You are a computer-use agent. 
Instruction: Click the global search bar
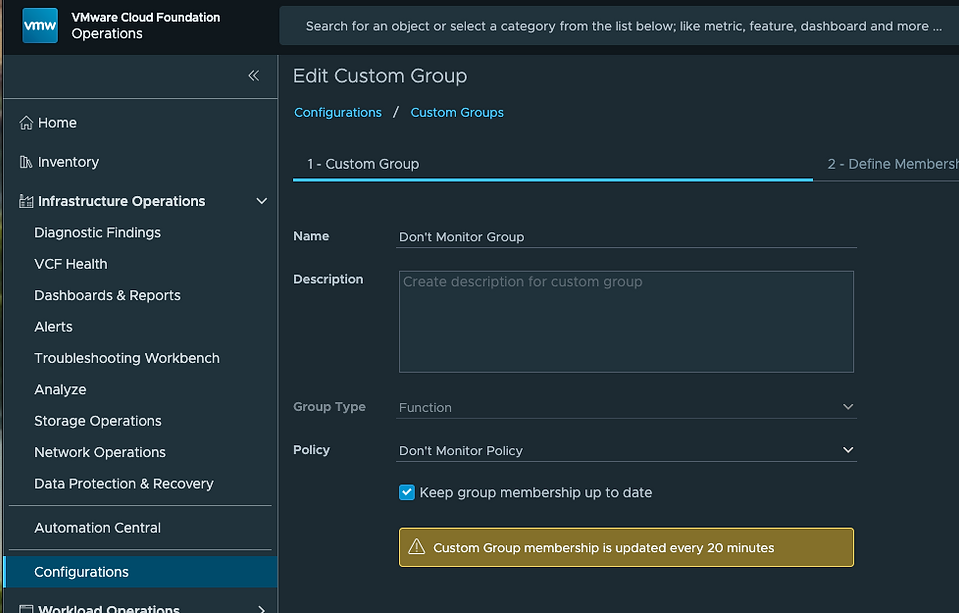coord(619,26)
